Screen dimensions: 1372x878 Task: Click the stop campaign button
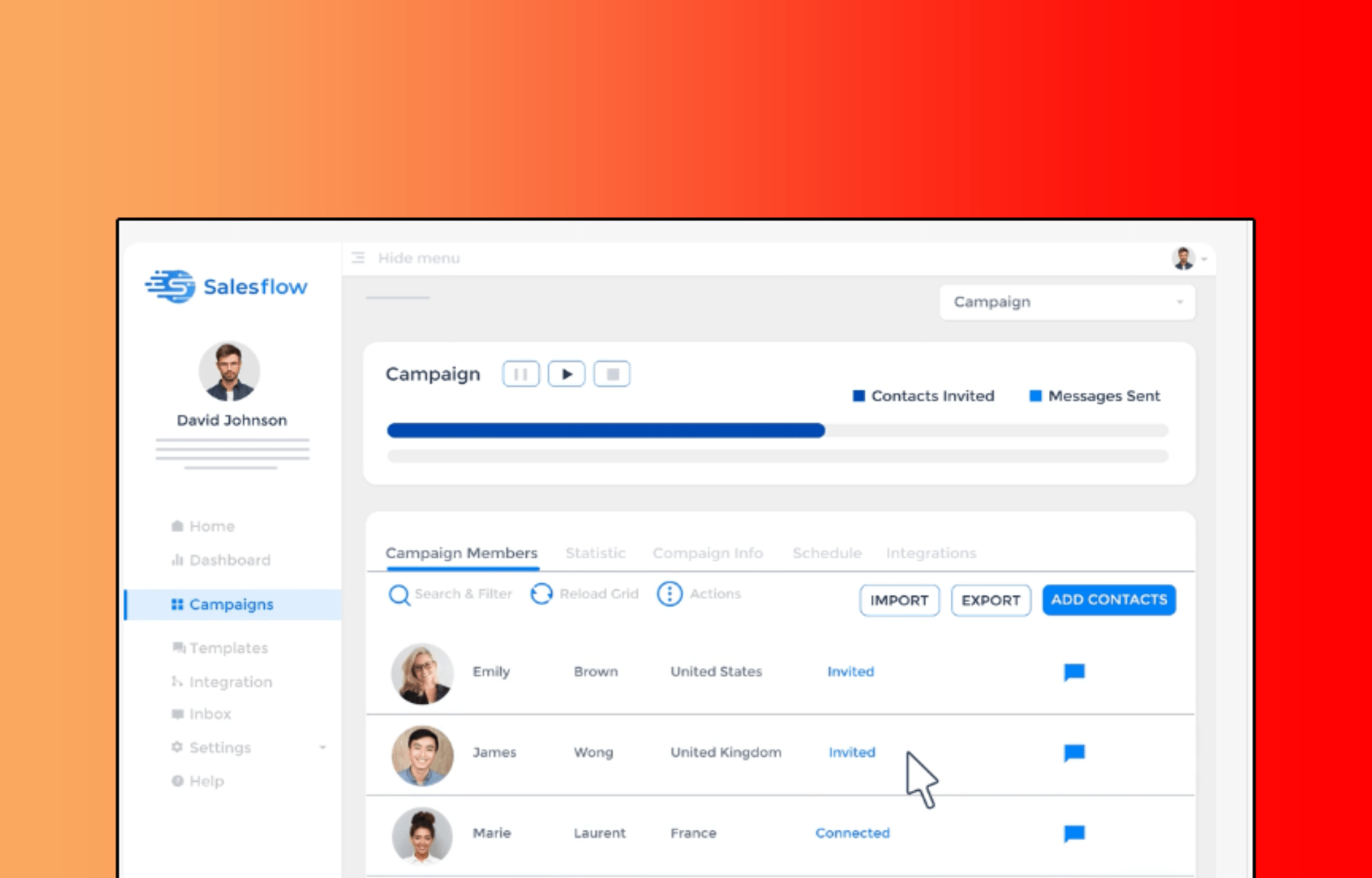pyautogui.click(x=611, y=374)
